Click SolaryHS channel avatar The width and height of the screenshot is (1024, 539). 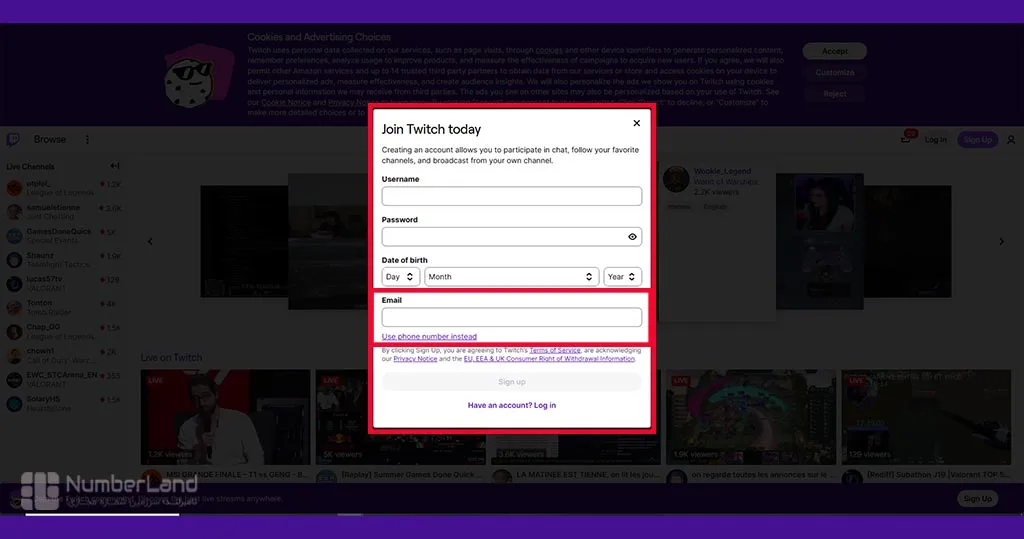(14, 404)
